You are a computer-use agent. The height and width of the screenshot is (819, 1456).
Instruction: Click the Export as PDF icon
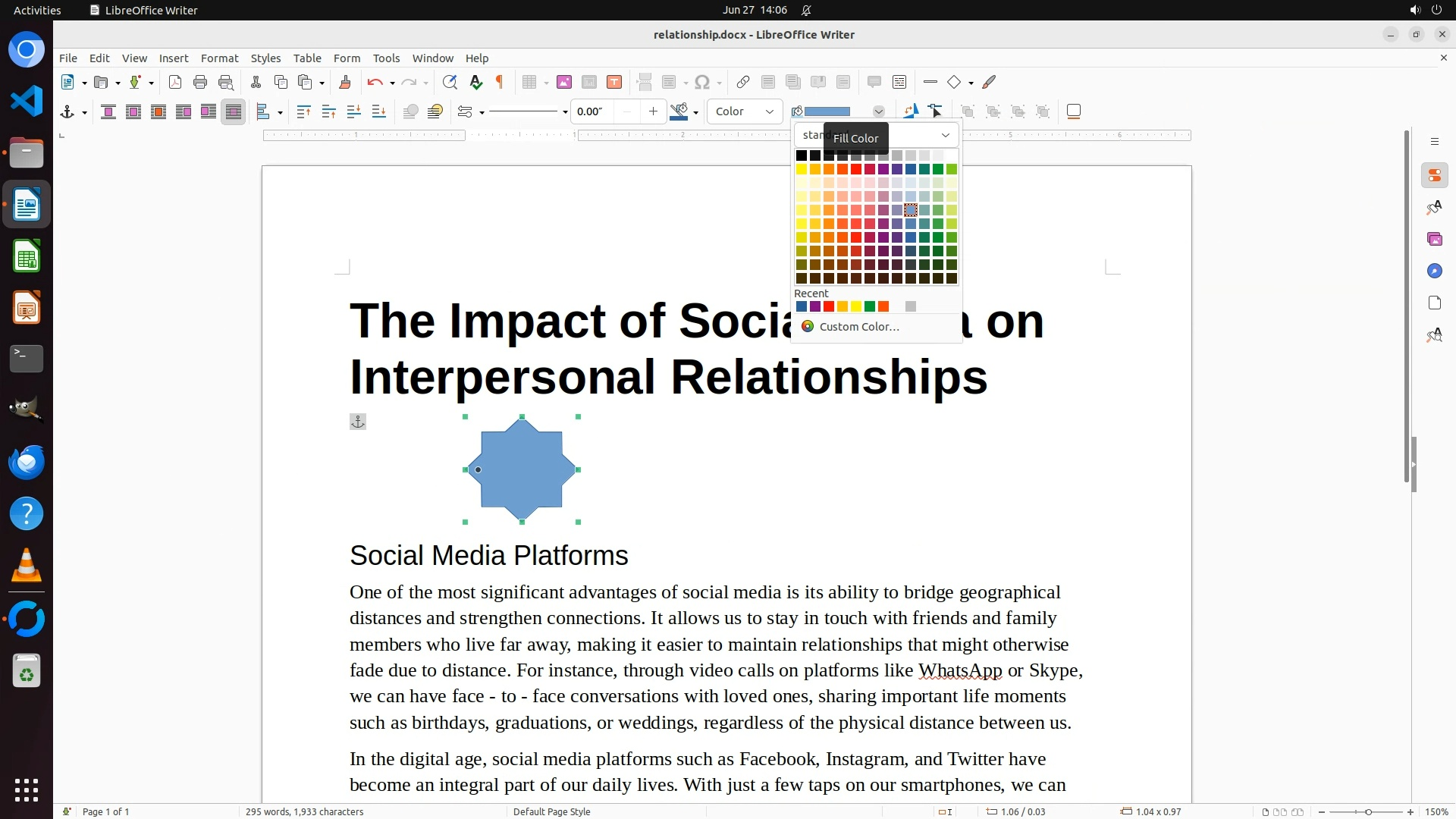(175, 82)
